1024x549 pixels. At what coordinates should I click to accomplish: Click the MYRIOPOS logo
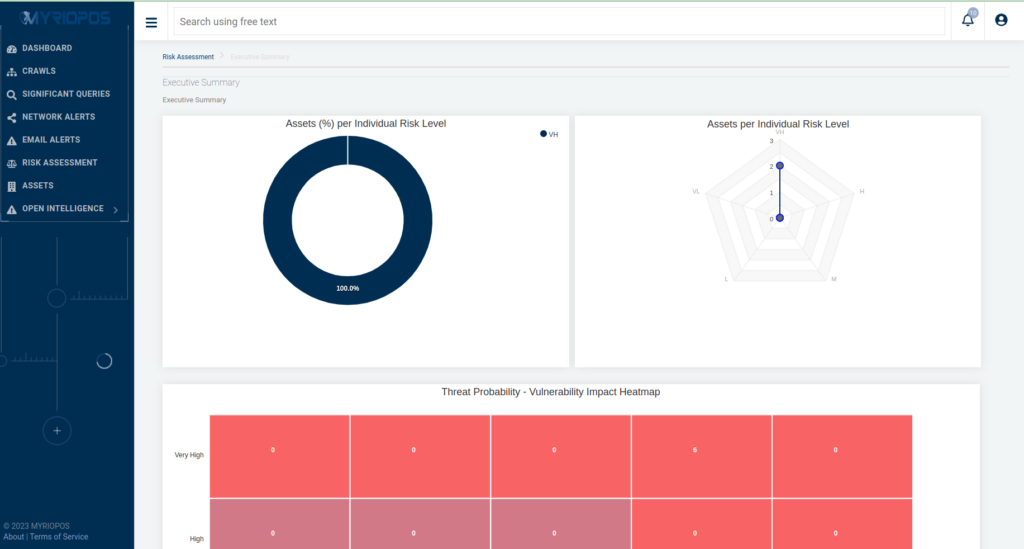[x=65, y=18]
